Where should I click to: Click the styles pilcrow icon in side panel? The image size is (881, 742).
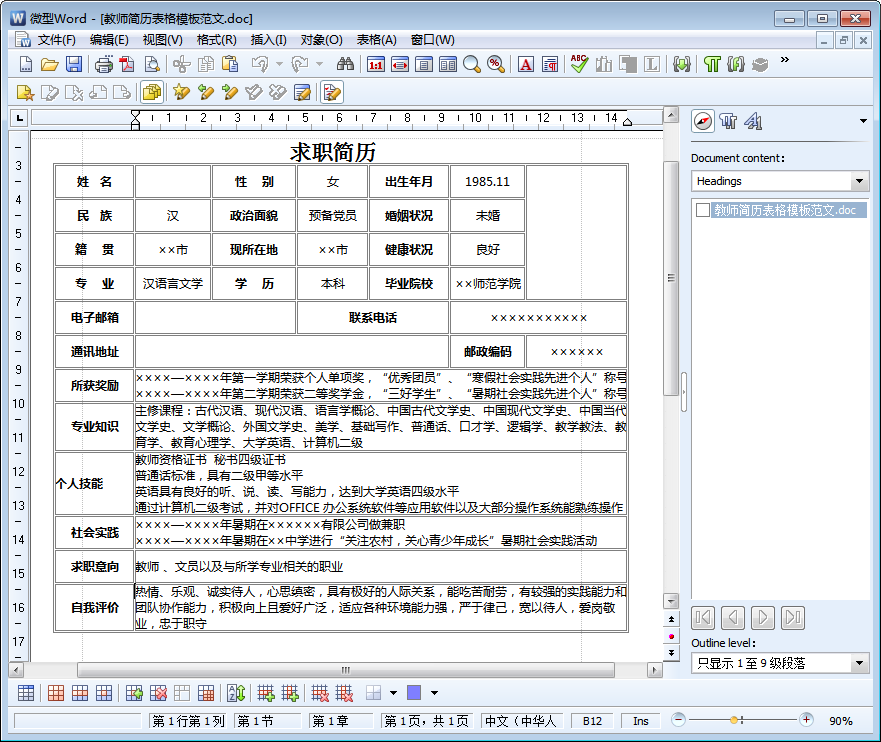tap(728, 121)
